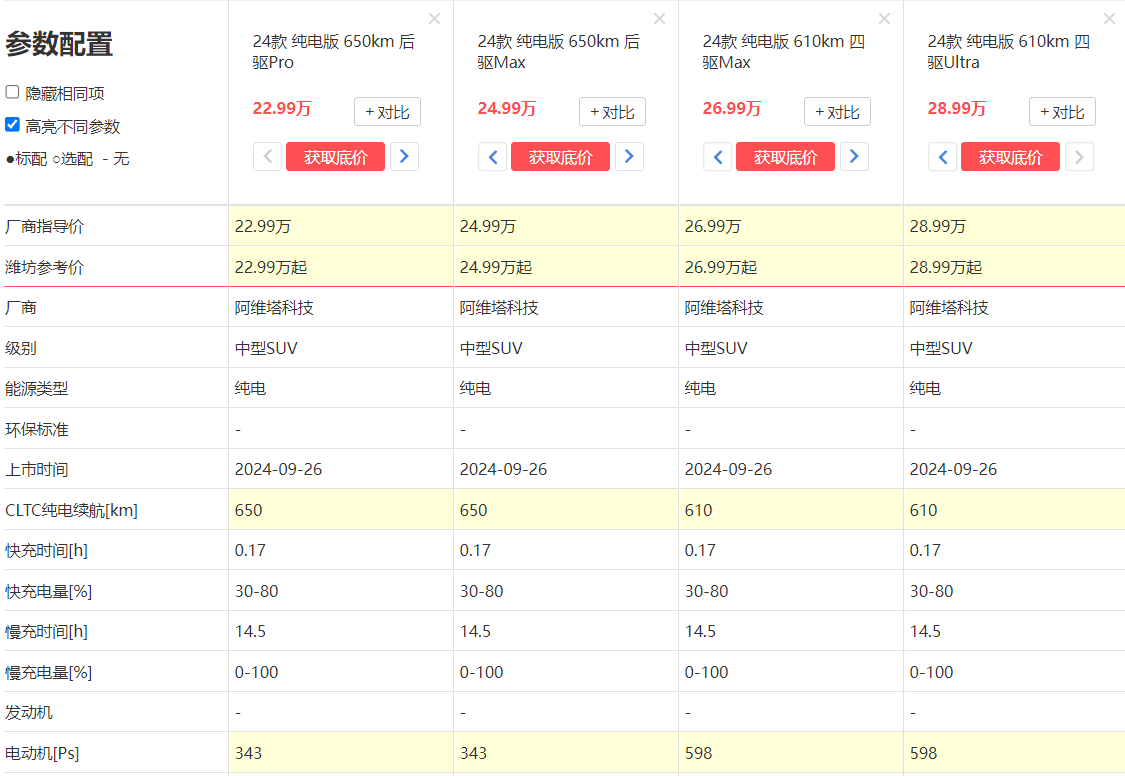The image size is (1125, 776).
Task: Add 650km 后驱Pro to comparison (+对比)
Action: pos(387,112)
